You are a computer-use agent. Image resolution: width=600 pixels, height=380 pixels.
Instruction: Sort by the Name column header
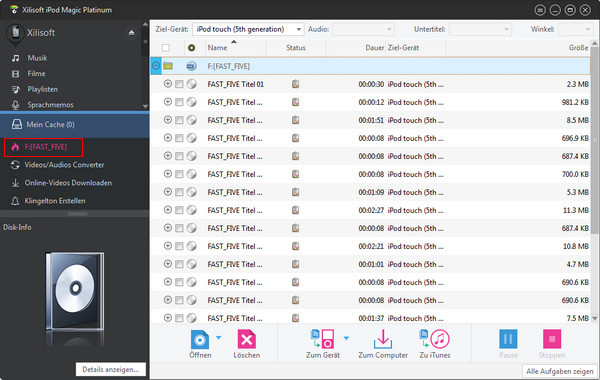pyautogui.click(x=217, y=48)
